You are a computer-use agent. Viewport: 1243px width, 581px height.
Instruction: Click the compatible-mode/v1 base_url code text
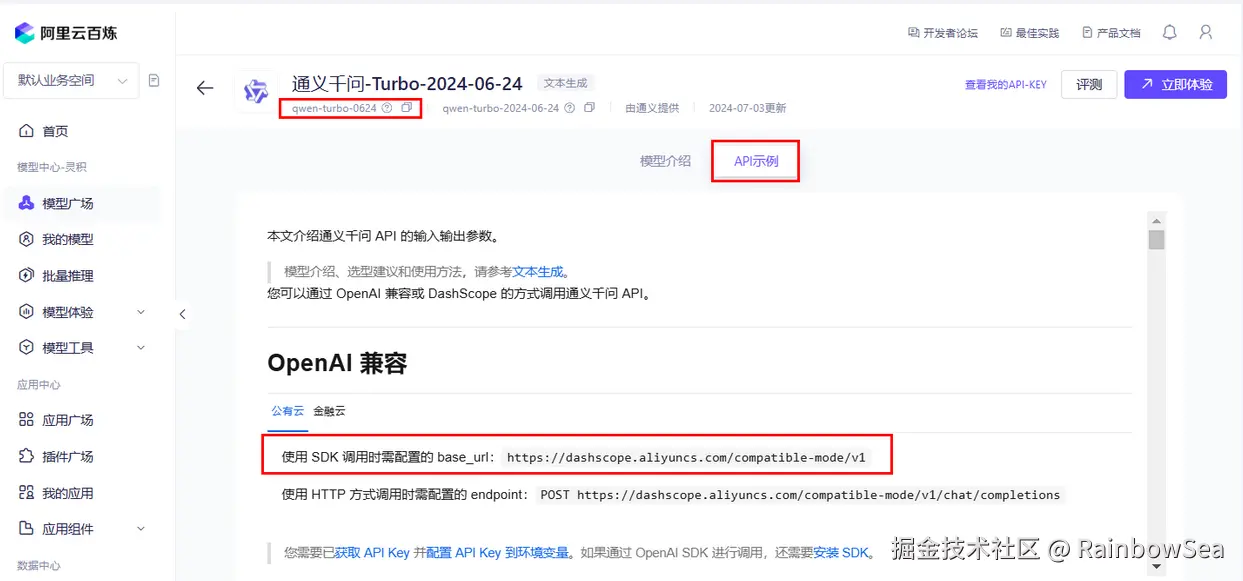click(686, 458)
